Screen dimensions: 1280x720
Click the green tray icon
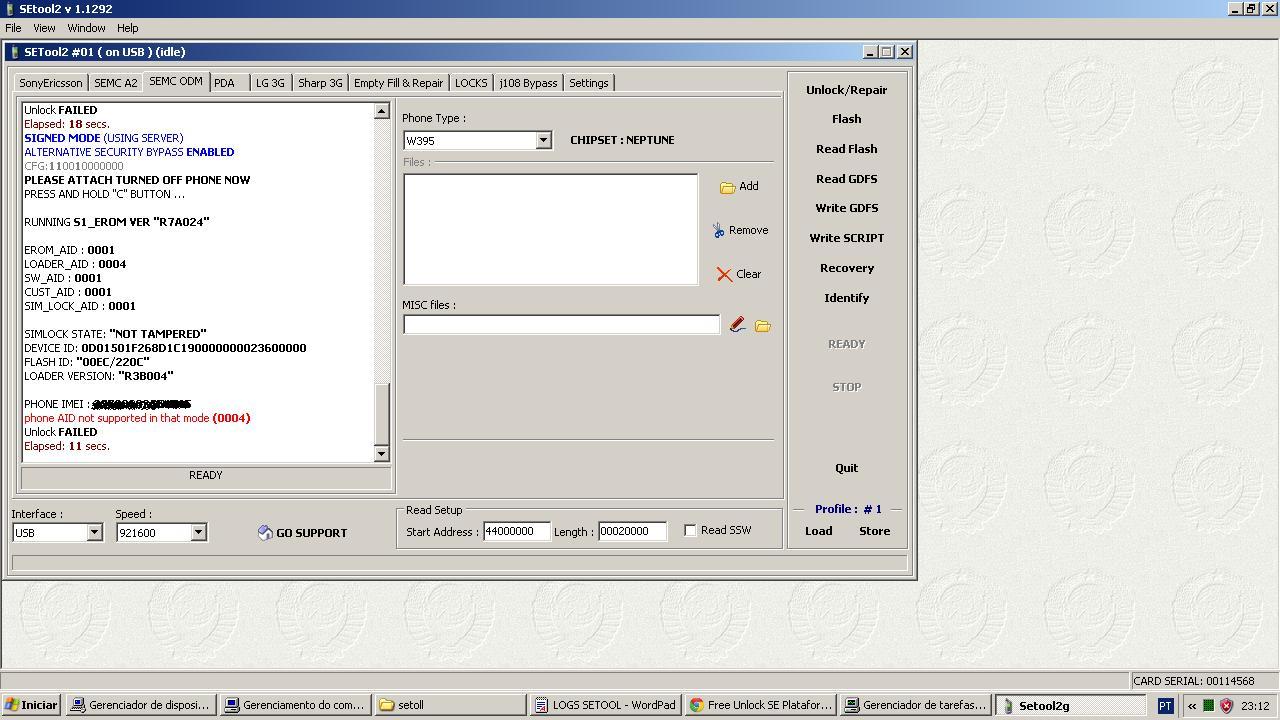point(1209,706)
